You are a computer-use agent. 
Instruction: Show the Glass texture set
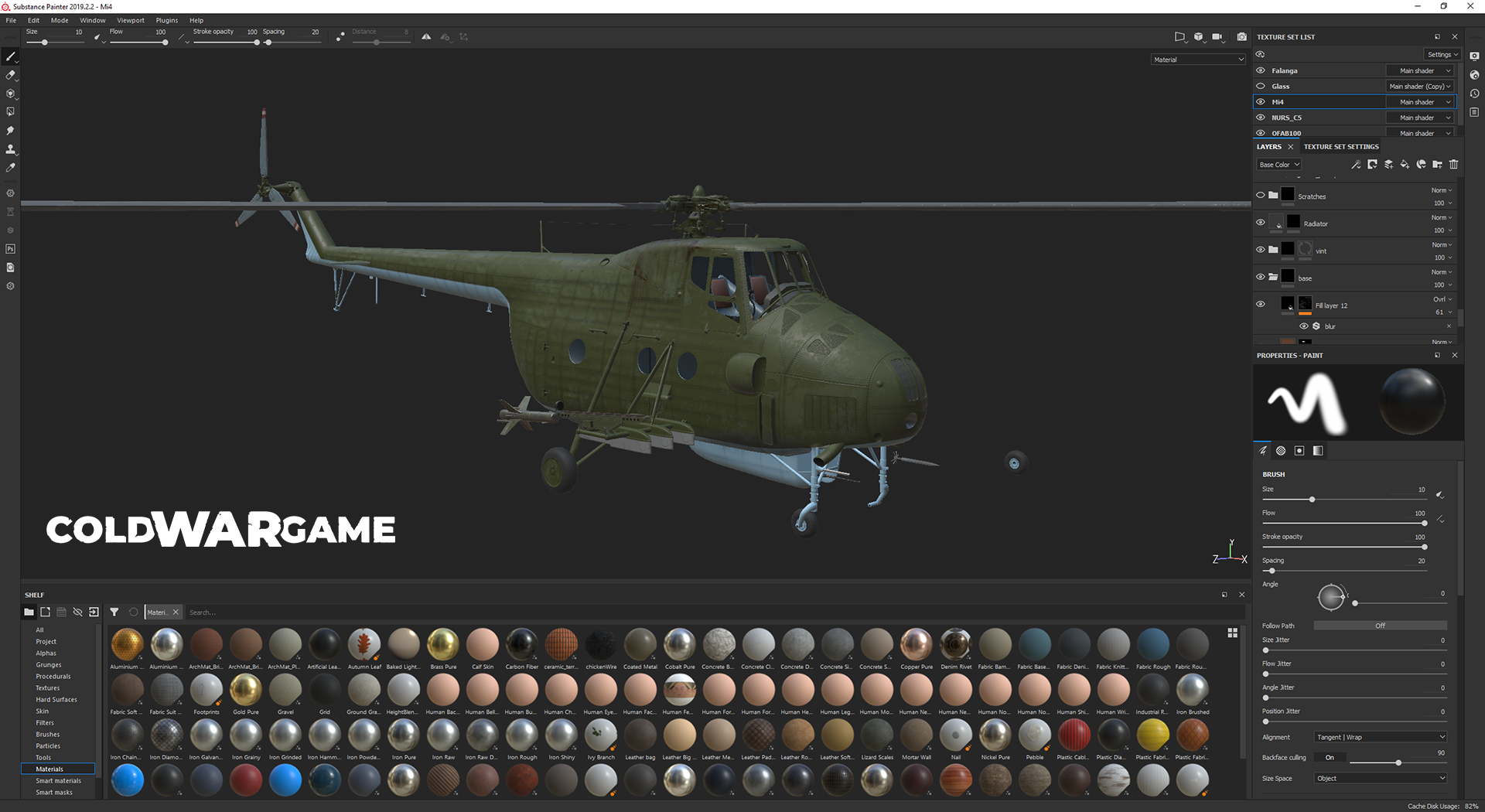click(x=1261, y=86)
